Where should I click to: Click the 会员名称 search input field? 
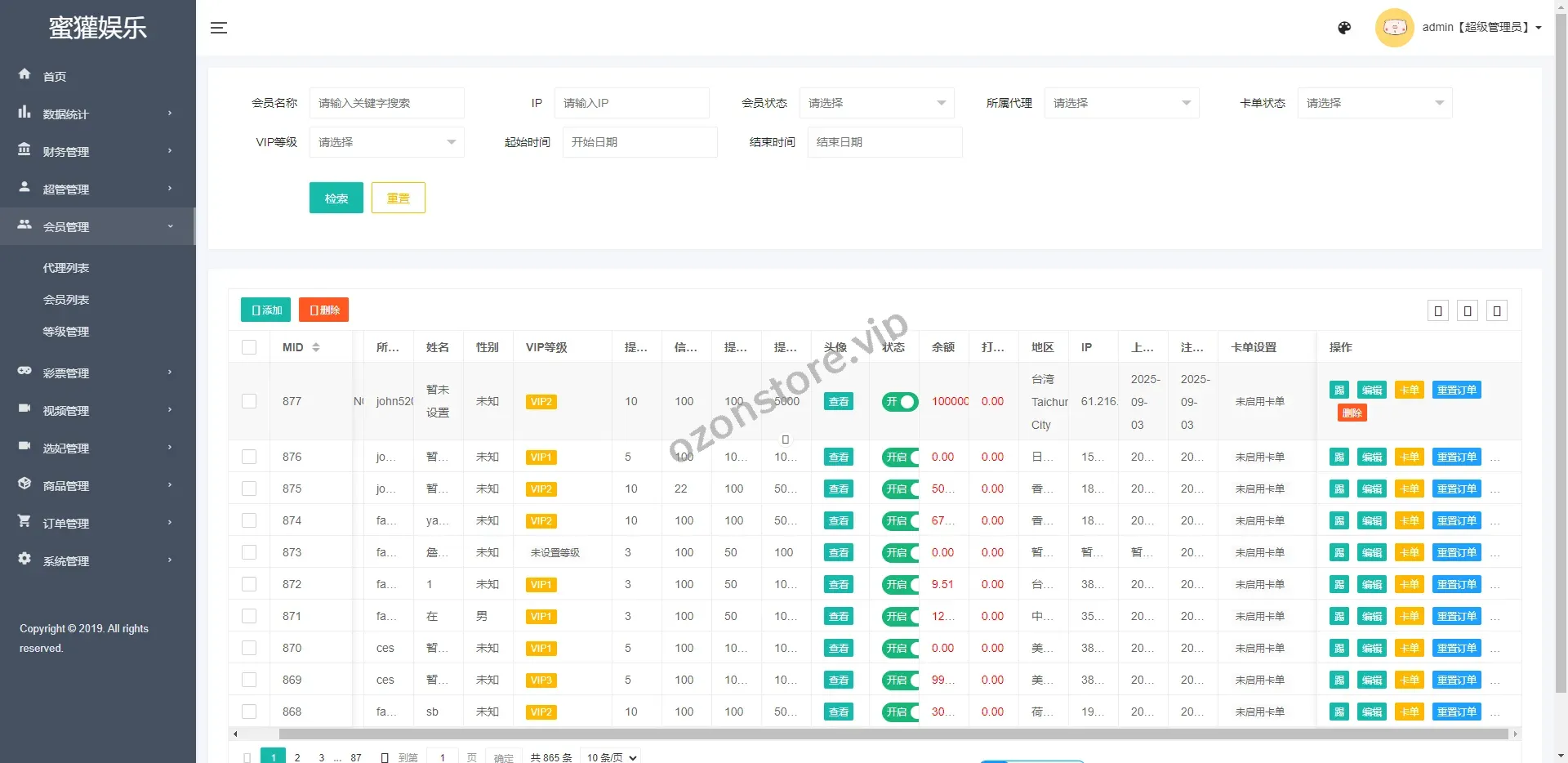(x=386, y=103)
